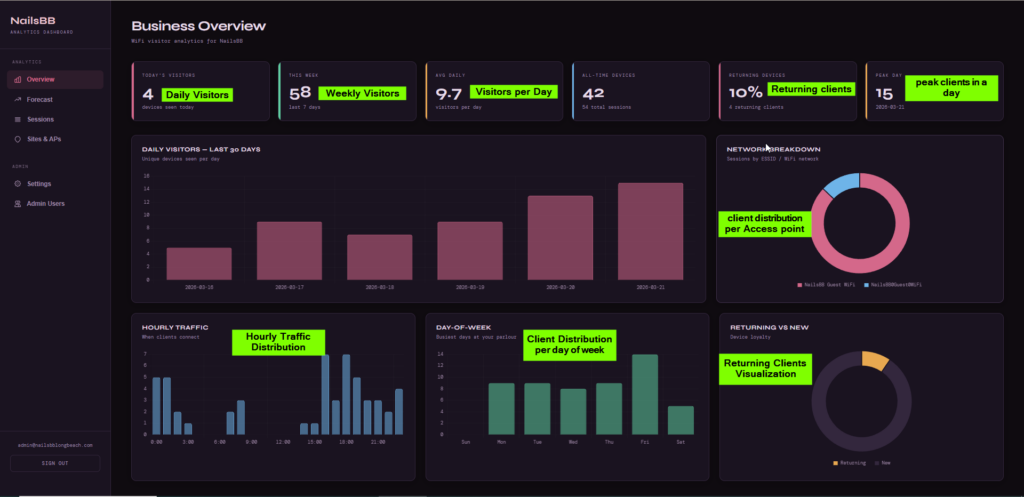Open the Sessions section
This screenshot has width=1024, height=497.
[x=55, y=120]
